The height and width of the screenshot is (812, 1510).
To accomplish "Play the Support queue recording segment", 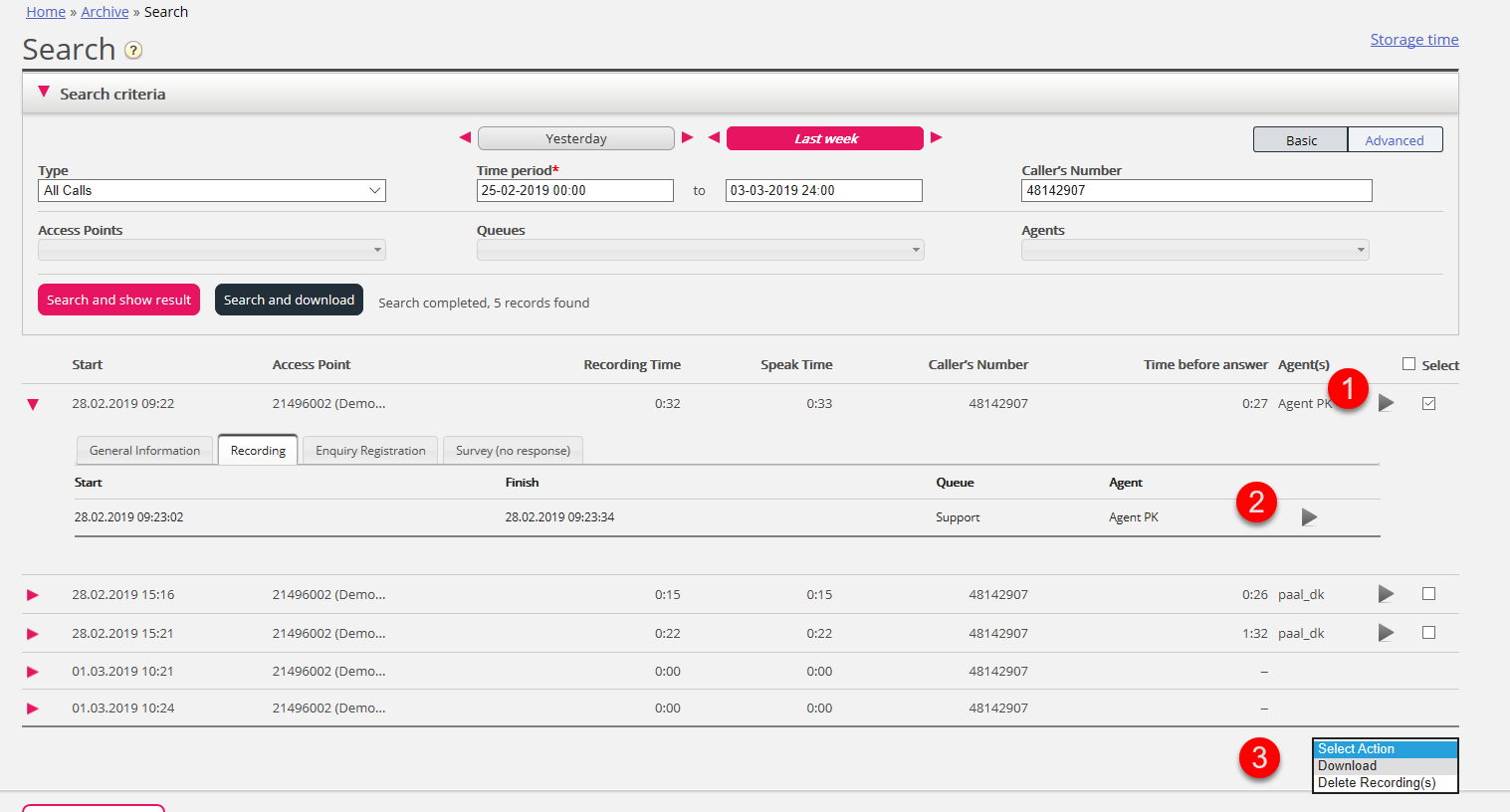I will [1309, 517].
